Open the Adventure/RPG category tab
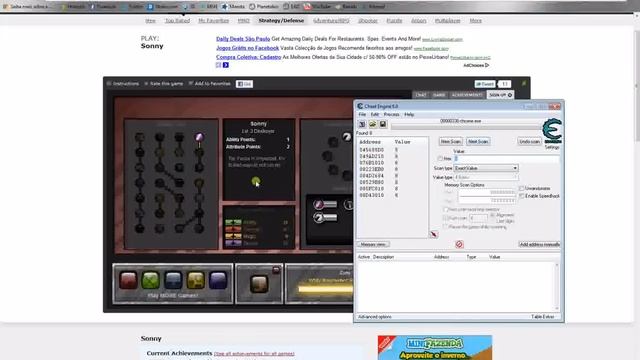 click(331, 20)
